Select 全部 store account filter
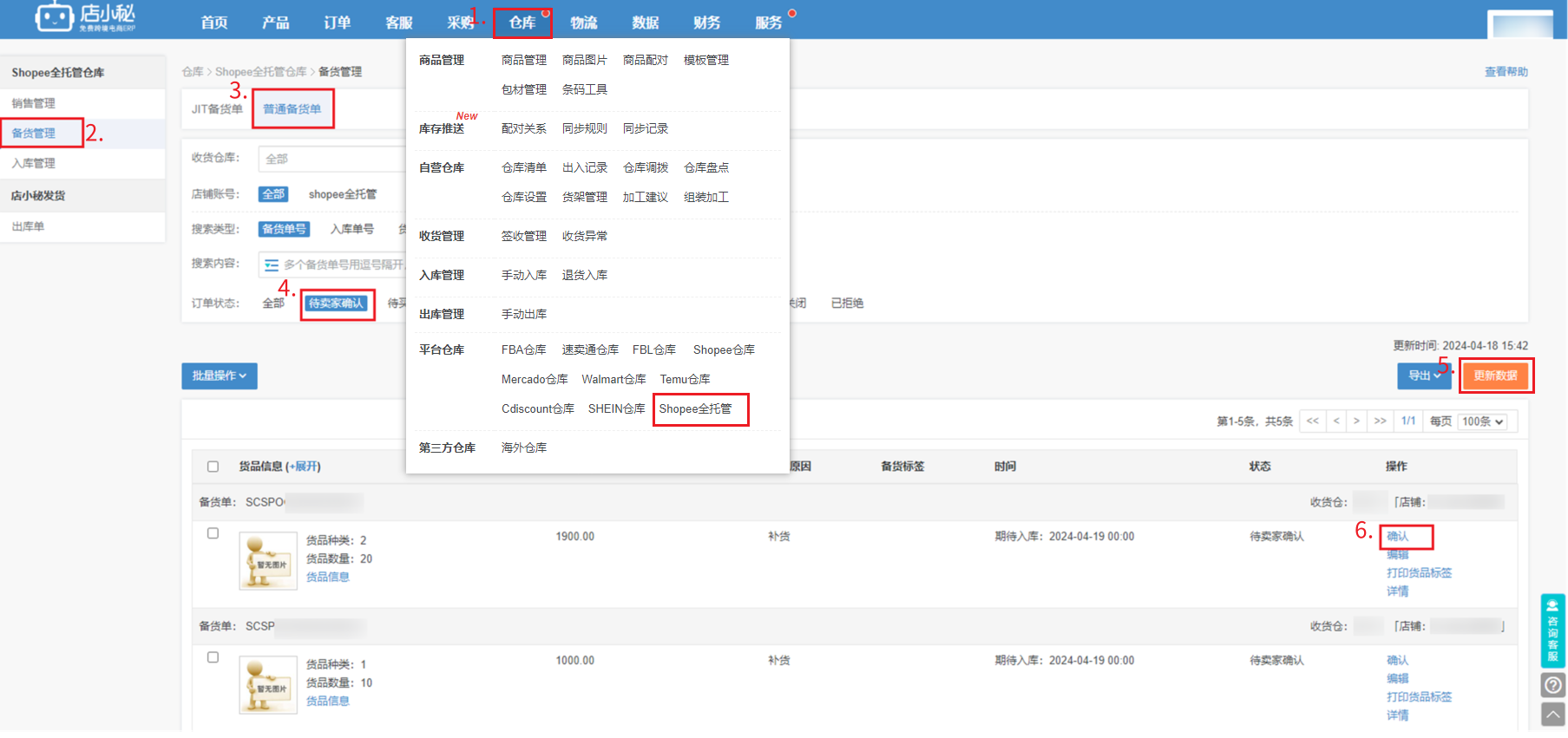1568x738 pixels. tap(273, 194)
